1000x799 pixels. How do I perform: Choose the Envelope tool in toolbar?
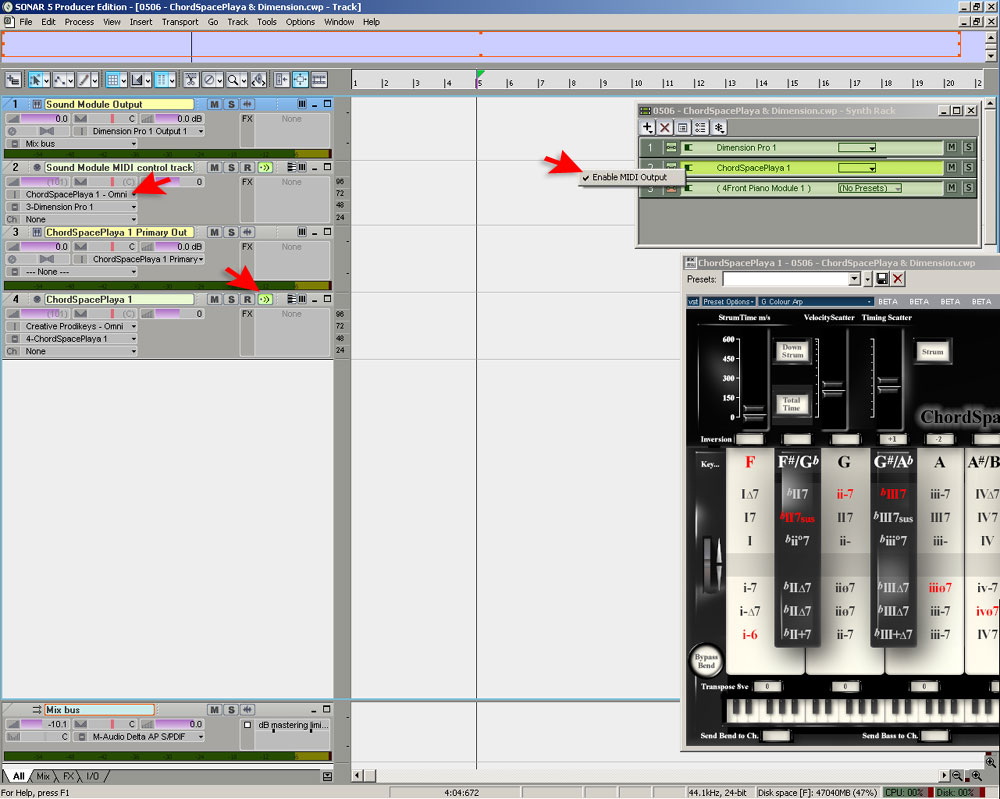59,80
